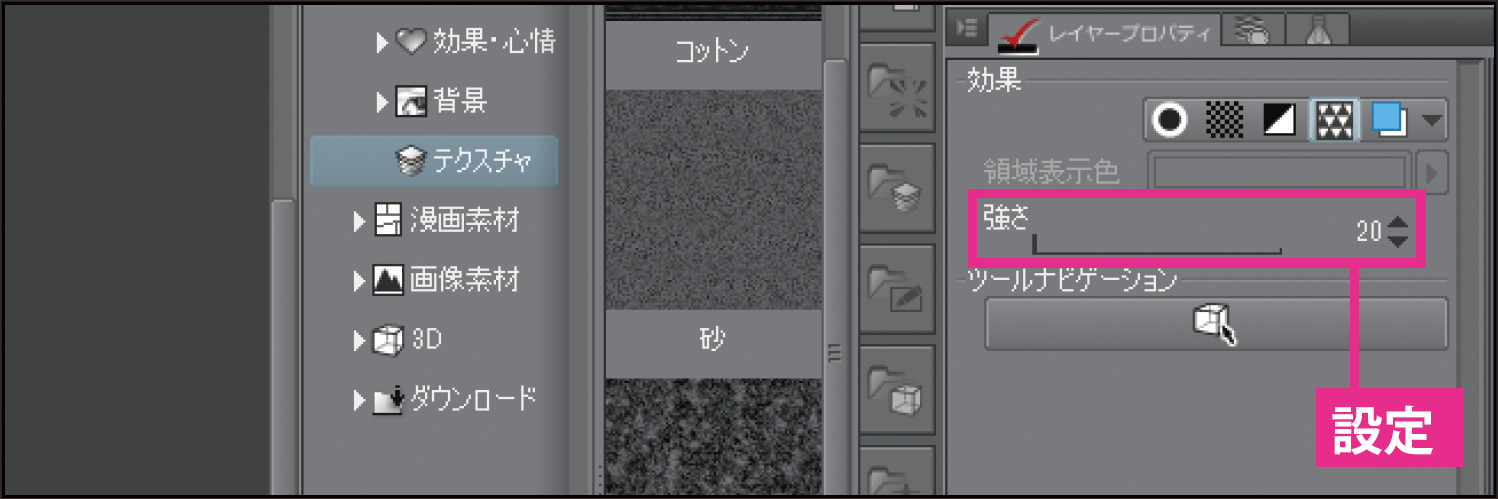This screenshot has width=1498, height=499.
Task: Expand the 効果・心情 material folder
Action: coord(381,42)
